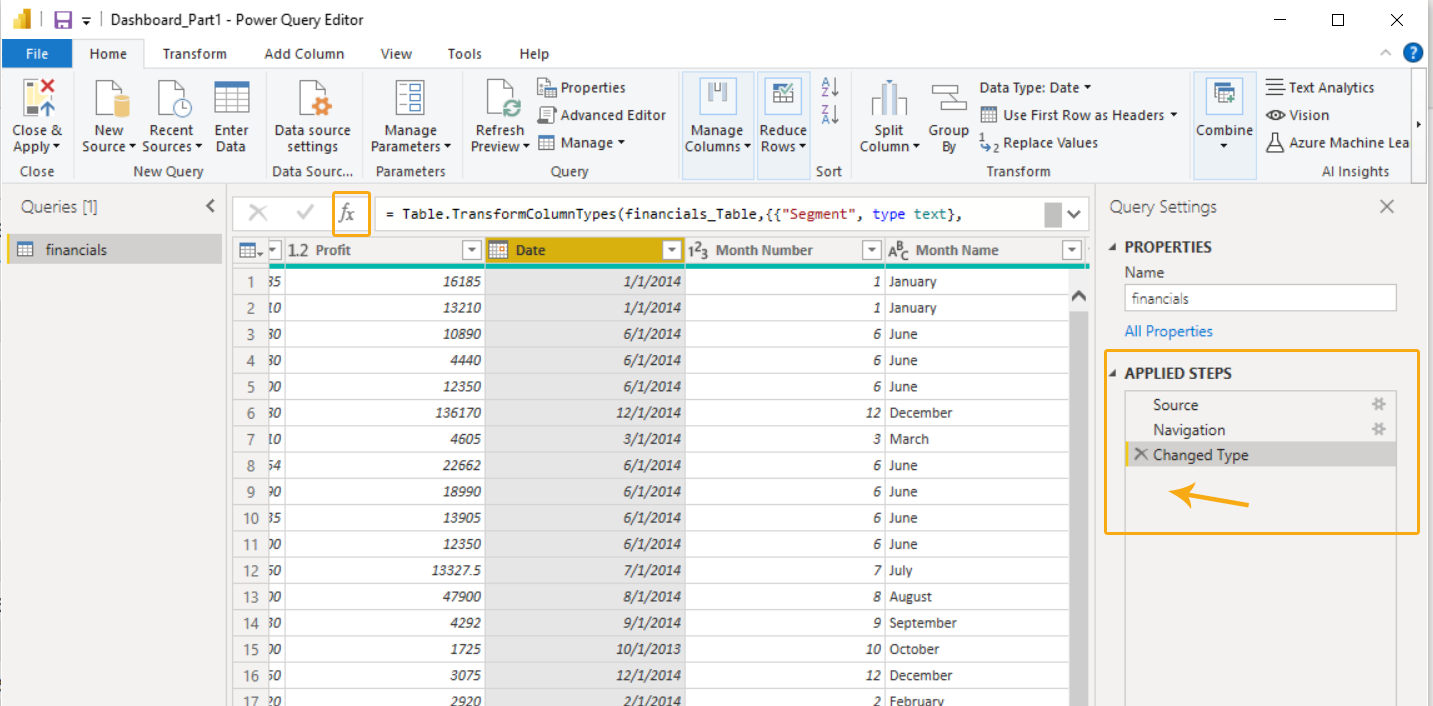The height and width of the screenshot is (706, 1433).
Task: Click the Manage Columns icon
Action: pos(716,98)
